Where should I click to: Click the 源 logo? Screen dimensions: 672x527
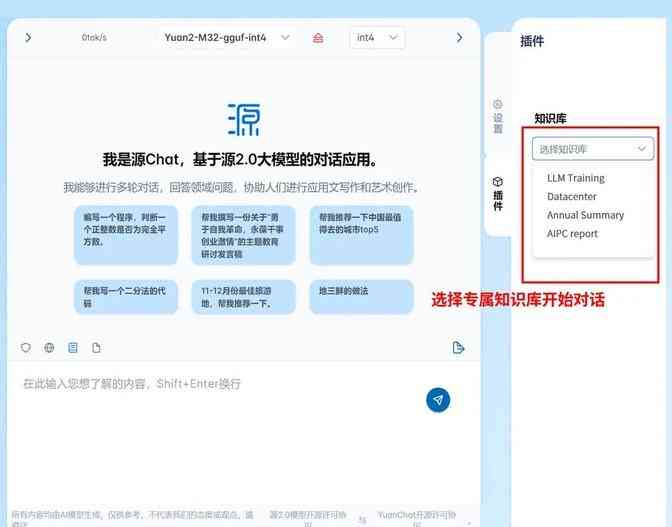point(243,120)
